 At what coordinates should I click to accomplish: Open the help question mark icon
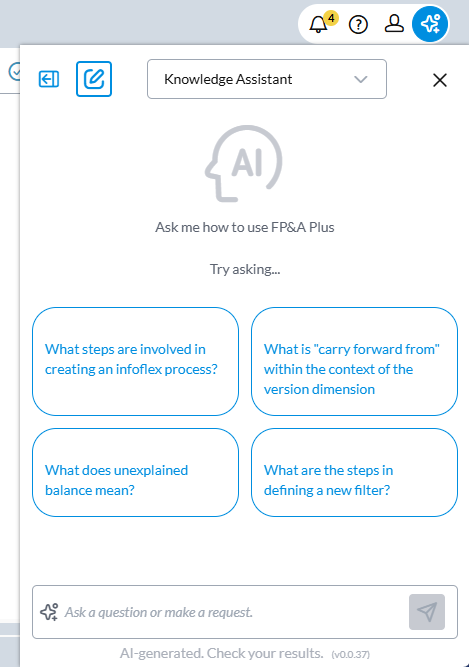358,25
